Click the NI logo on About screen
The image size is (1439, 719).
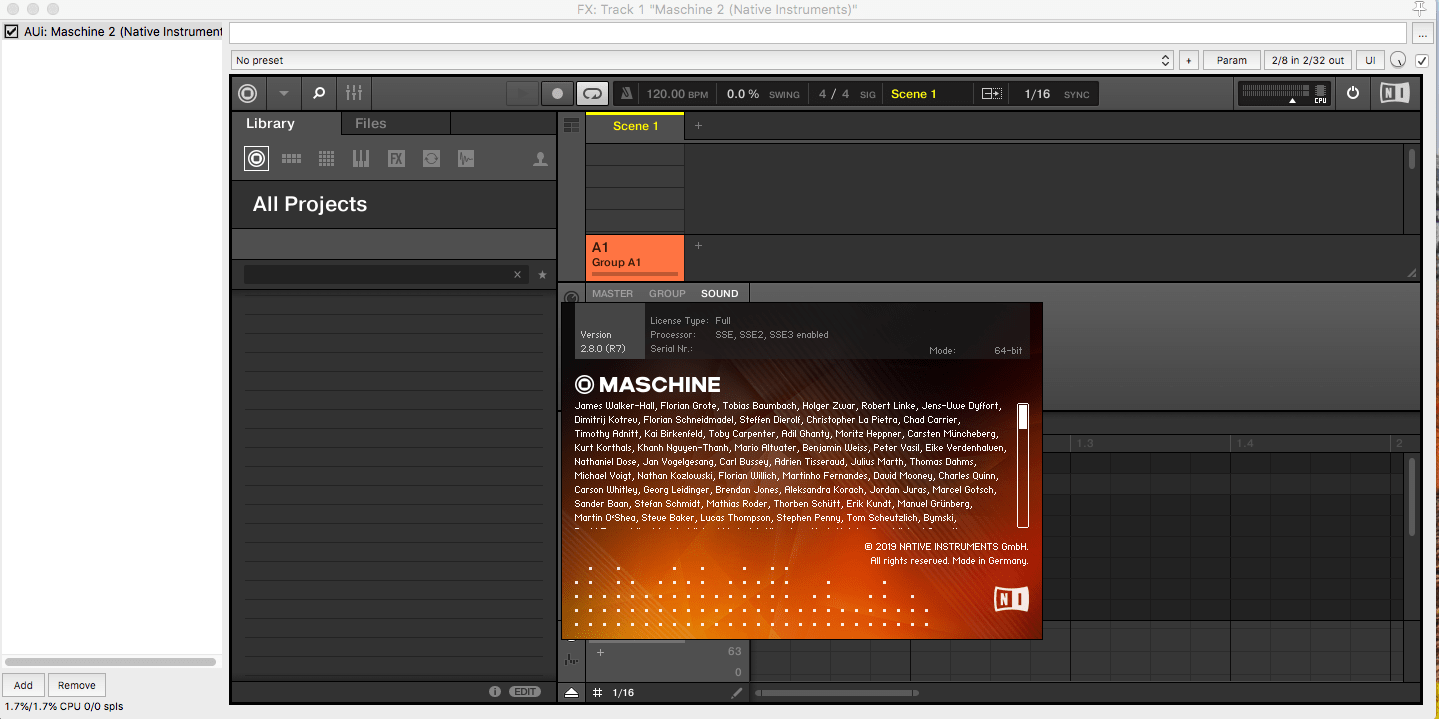[x=1011, y=599]
